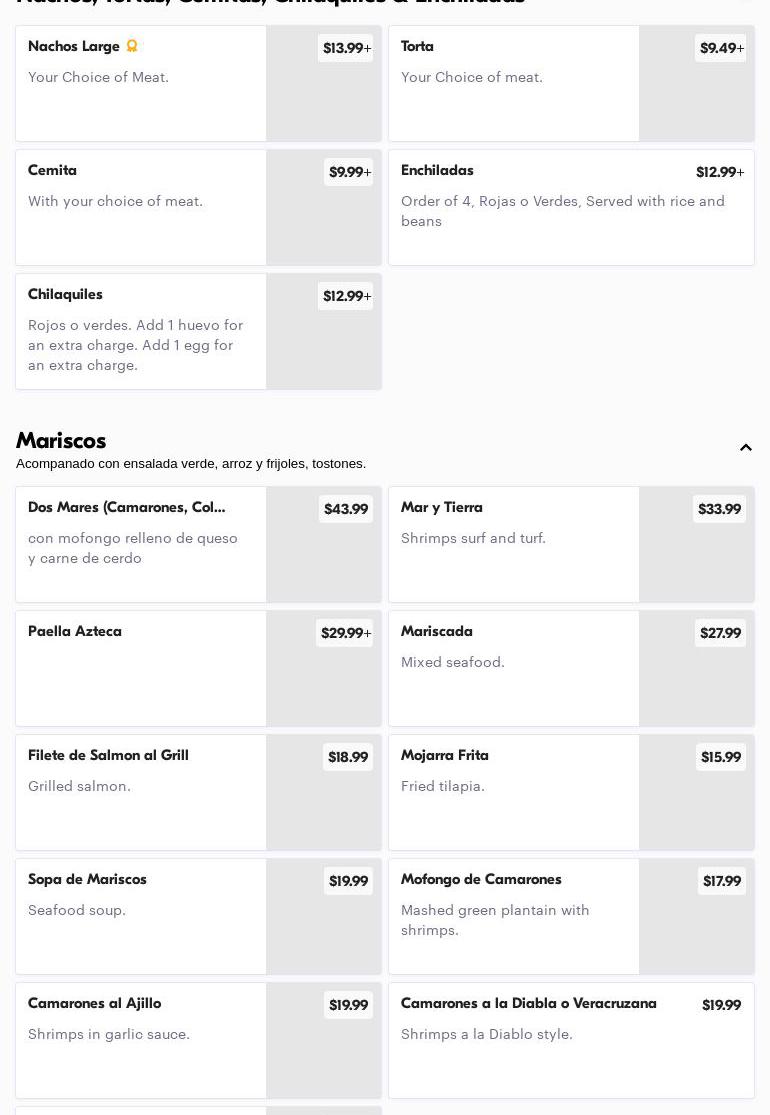This screenshot has width=770, height=1115.
Task: Select Filete de Salmon al Grill
Action: click(141, 792)
